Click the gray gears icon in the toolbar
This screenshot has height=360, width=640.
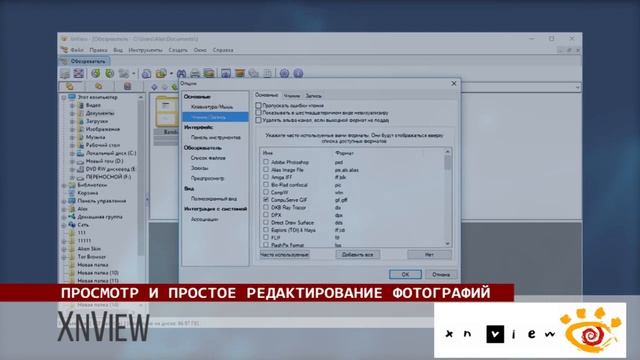pos(254,73)
